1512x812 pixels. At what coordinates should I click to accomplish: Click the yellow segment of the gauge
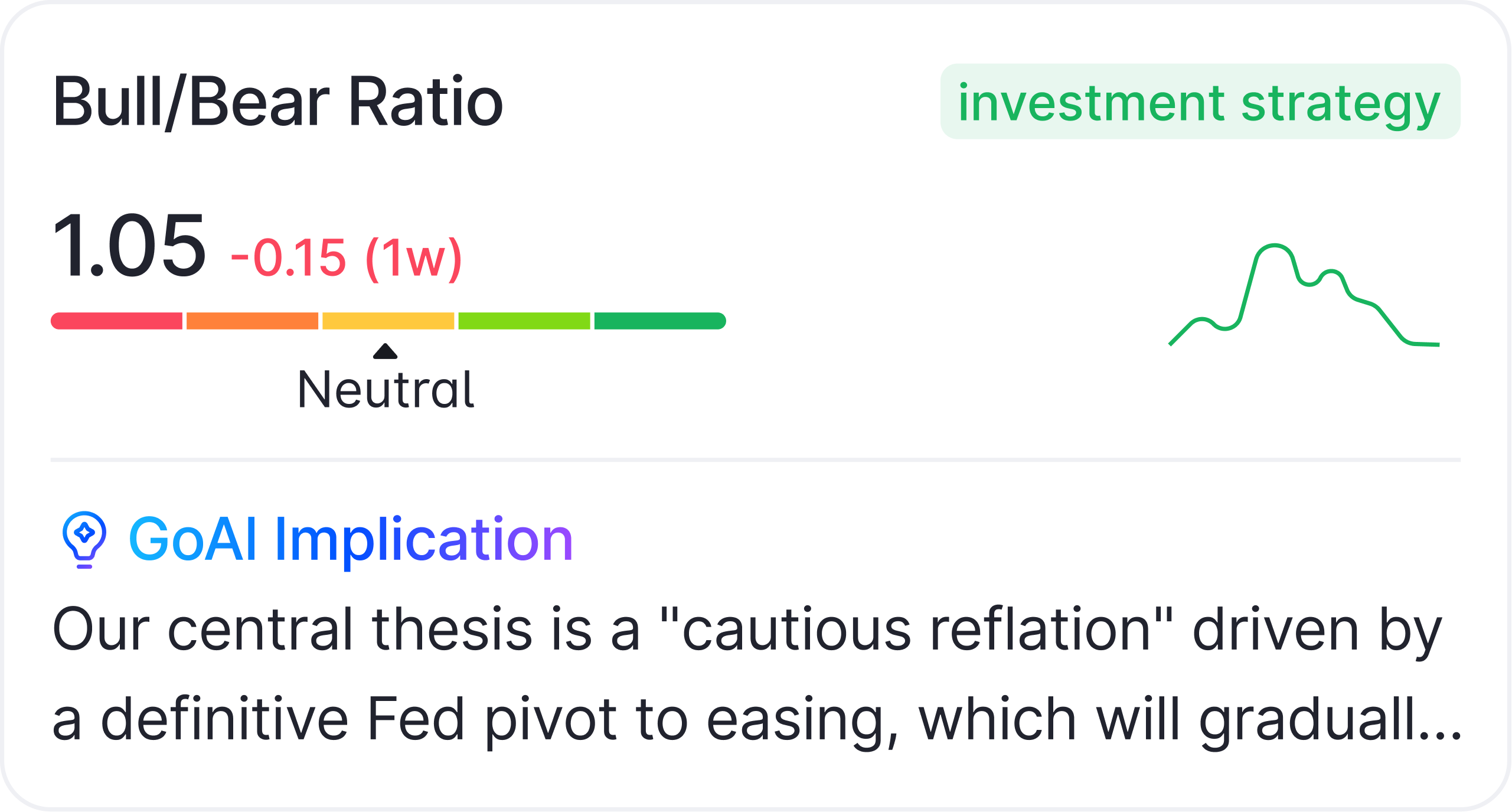point(388,321)
